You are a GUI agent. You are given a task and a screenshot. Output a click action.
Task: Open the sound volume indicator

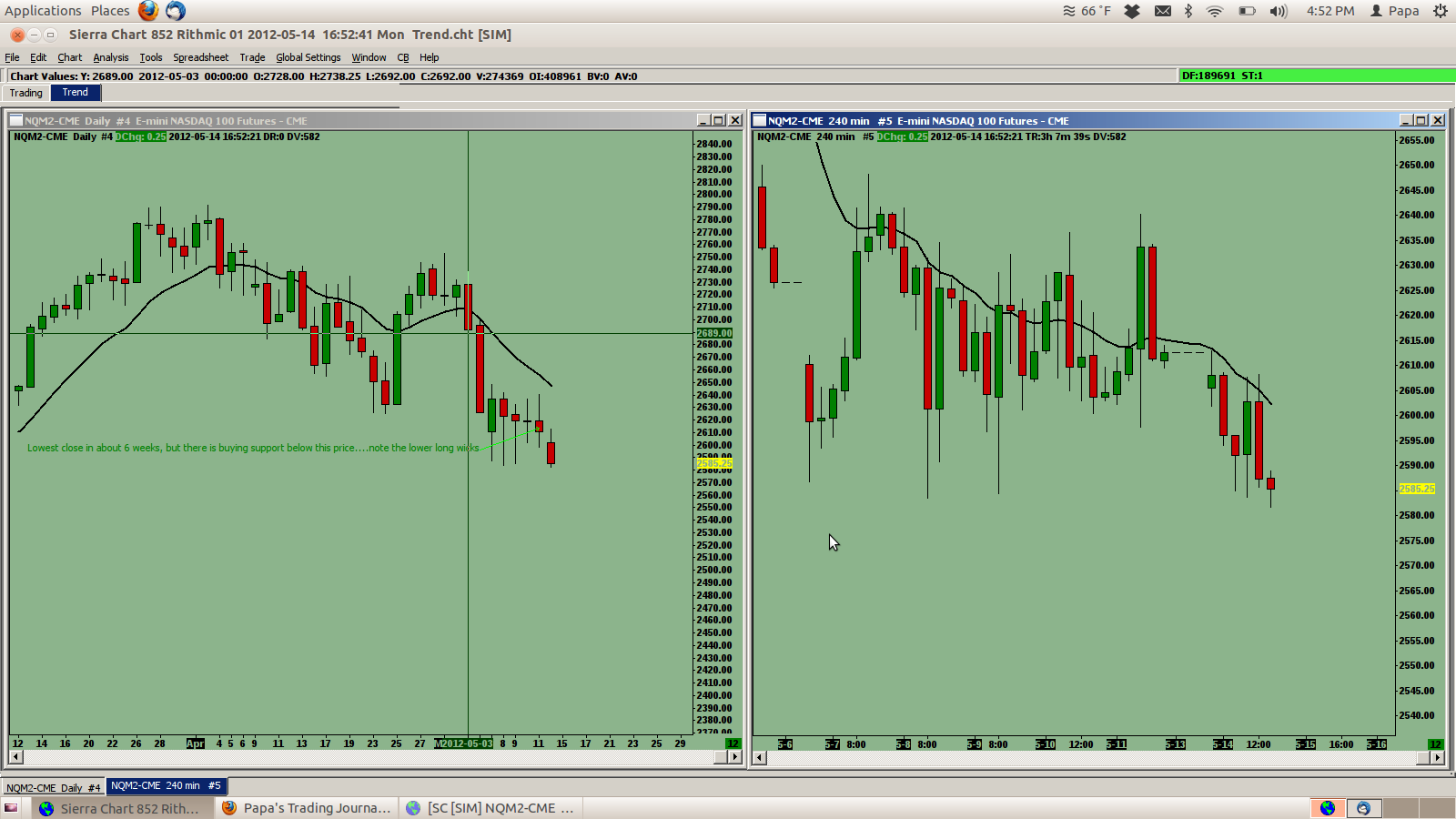click(1279, 11)
